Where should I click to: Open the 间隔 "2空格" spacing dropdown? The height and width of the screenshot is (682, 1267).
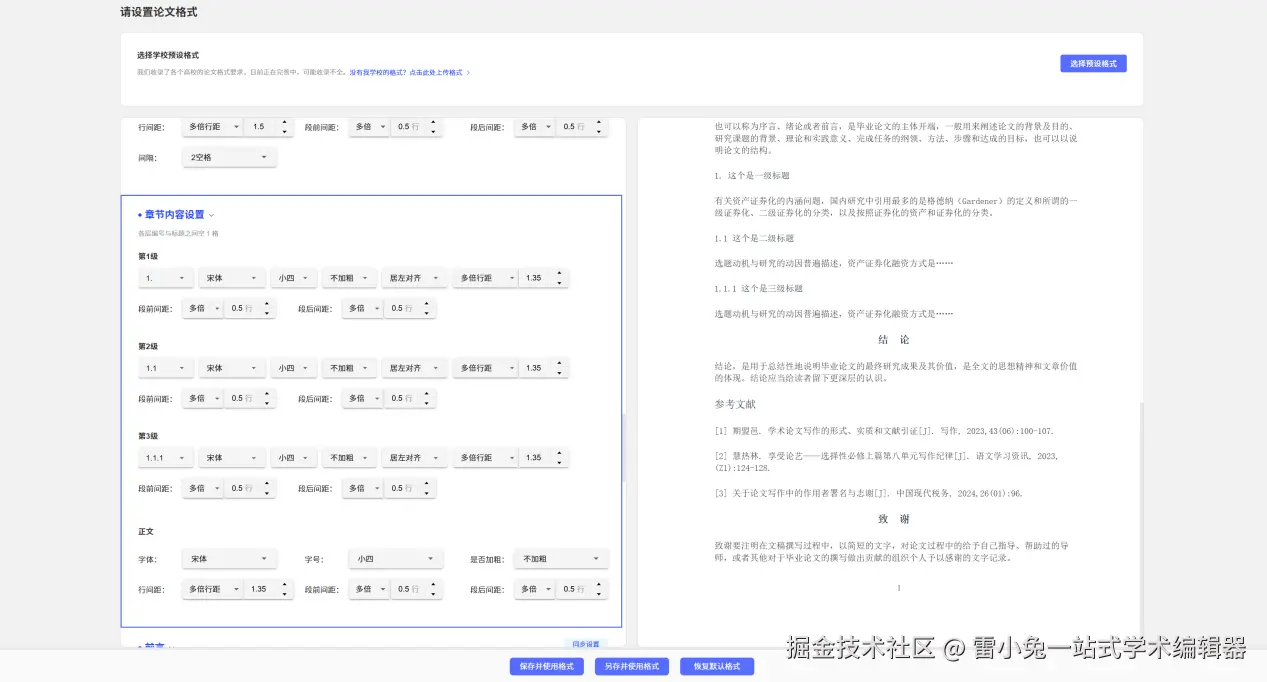(x=229, y=157)
